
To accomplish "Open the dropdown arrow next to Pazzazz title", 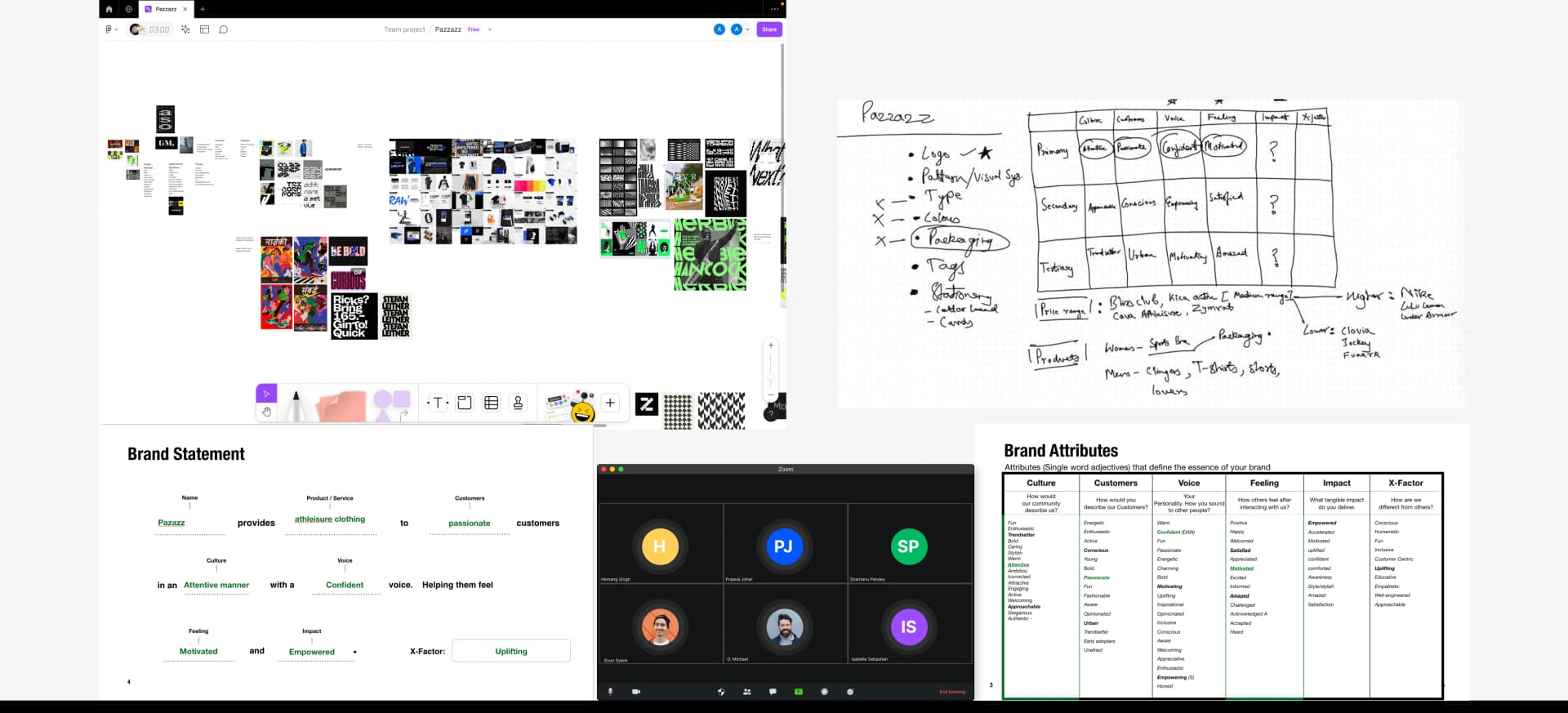I will click(x=490, y=29).
